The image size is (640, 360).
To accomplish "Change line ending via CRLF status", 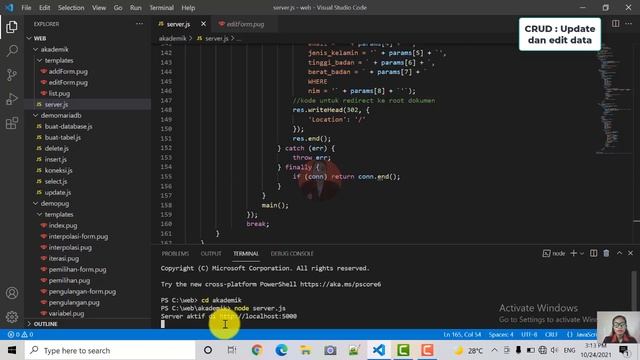I will coord(551,334).
